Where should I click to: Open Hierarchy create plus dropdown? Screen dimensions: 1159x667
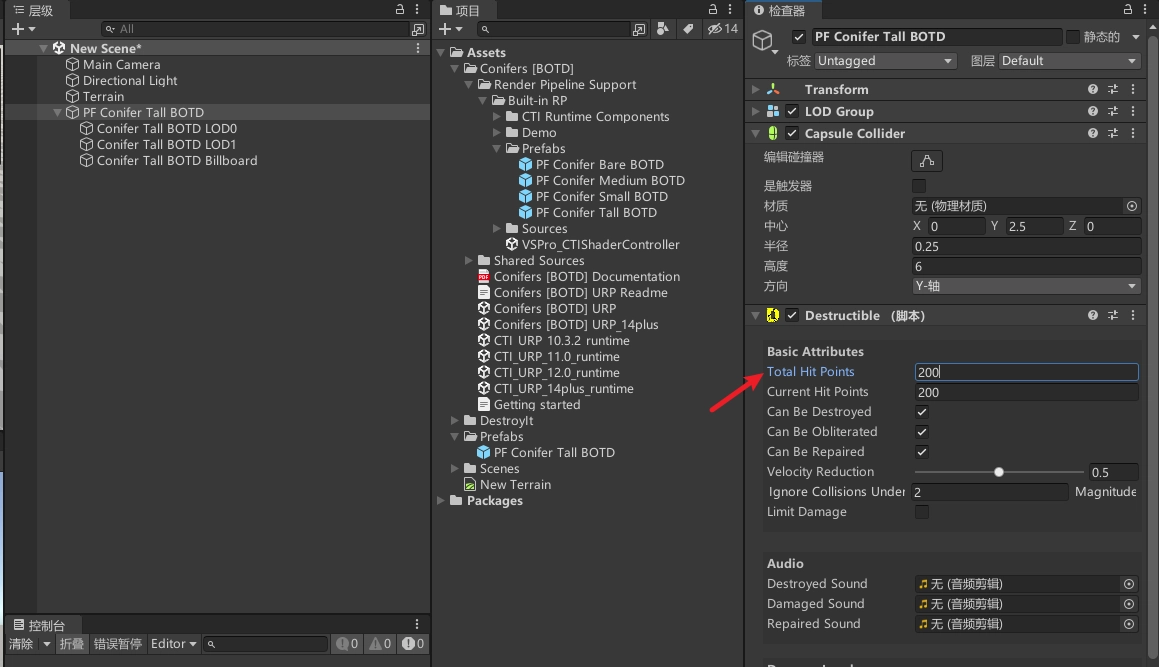[23, 29]
